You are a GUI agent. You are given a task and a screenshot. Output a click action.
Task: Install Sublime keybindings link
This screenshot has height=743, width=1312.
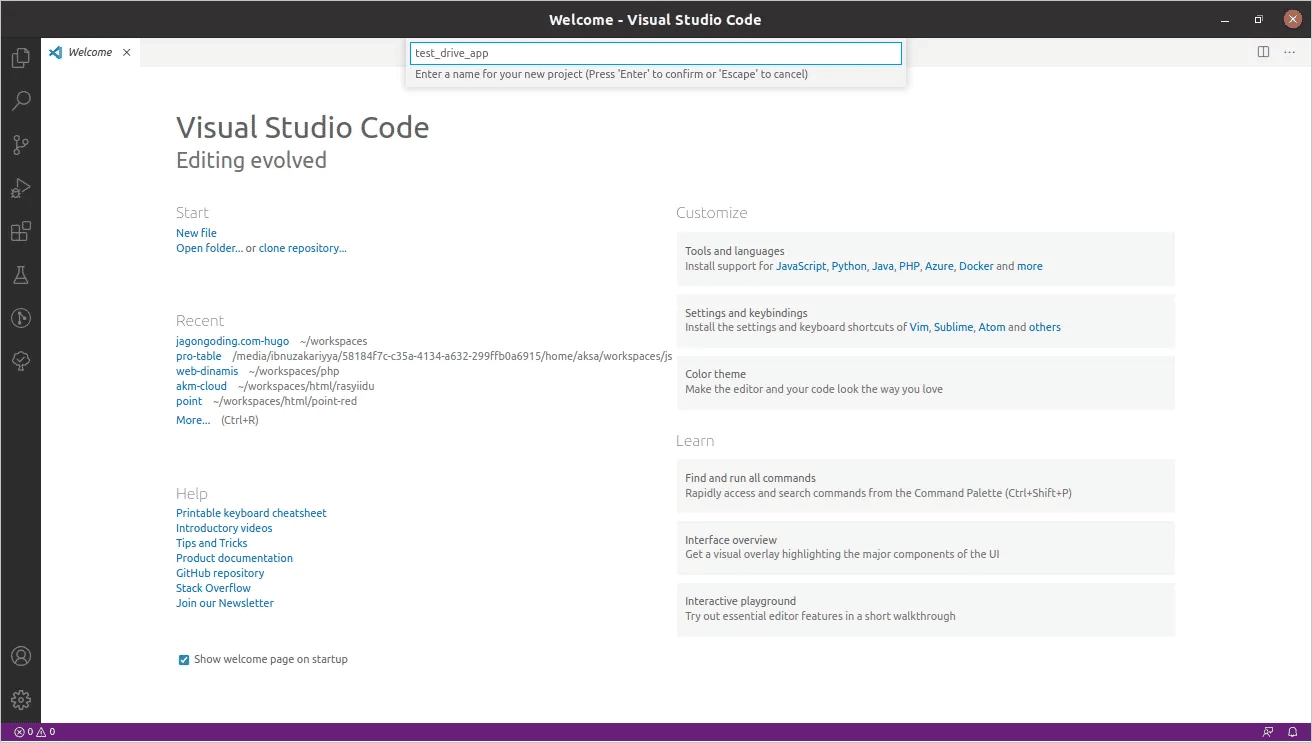click(x=953, y=327)
